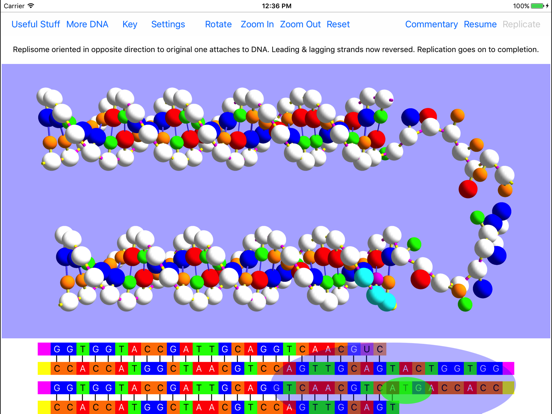Tap the battery icon in status bar
Viewport: 552px width, 414px height.
pyautogui.click(x=538, y=6)
